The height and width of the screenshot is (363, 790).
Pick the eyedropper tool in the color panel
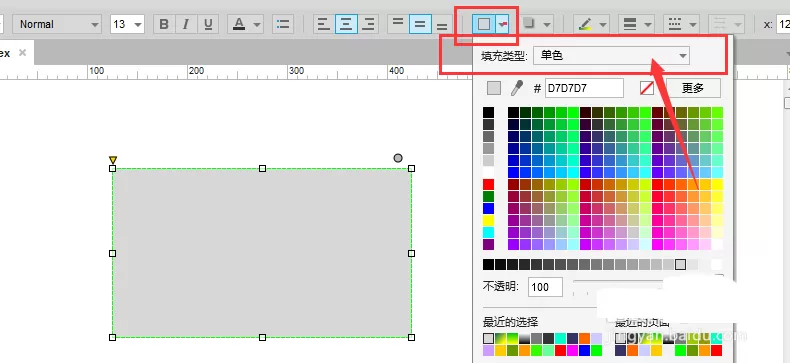click(517, 88)
